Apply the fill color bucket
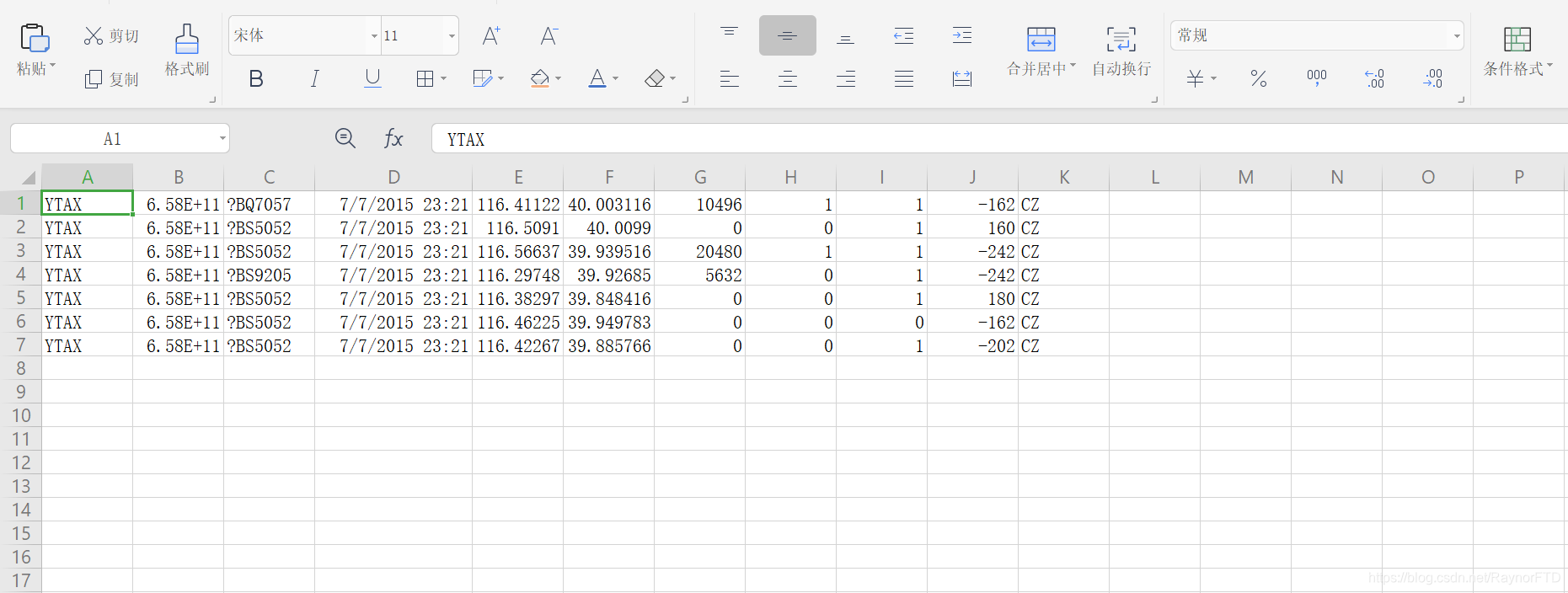The height and width of the screenshot is (593, 1568). click(540, 78)
